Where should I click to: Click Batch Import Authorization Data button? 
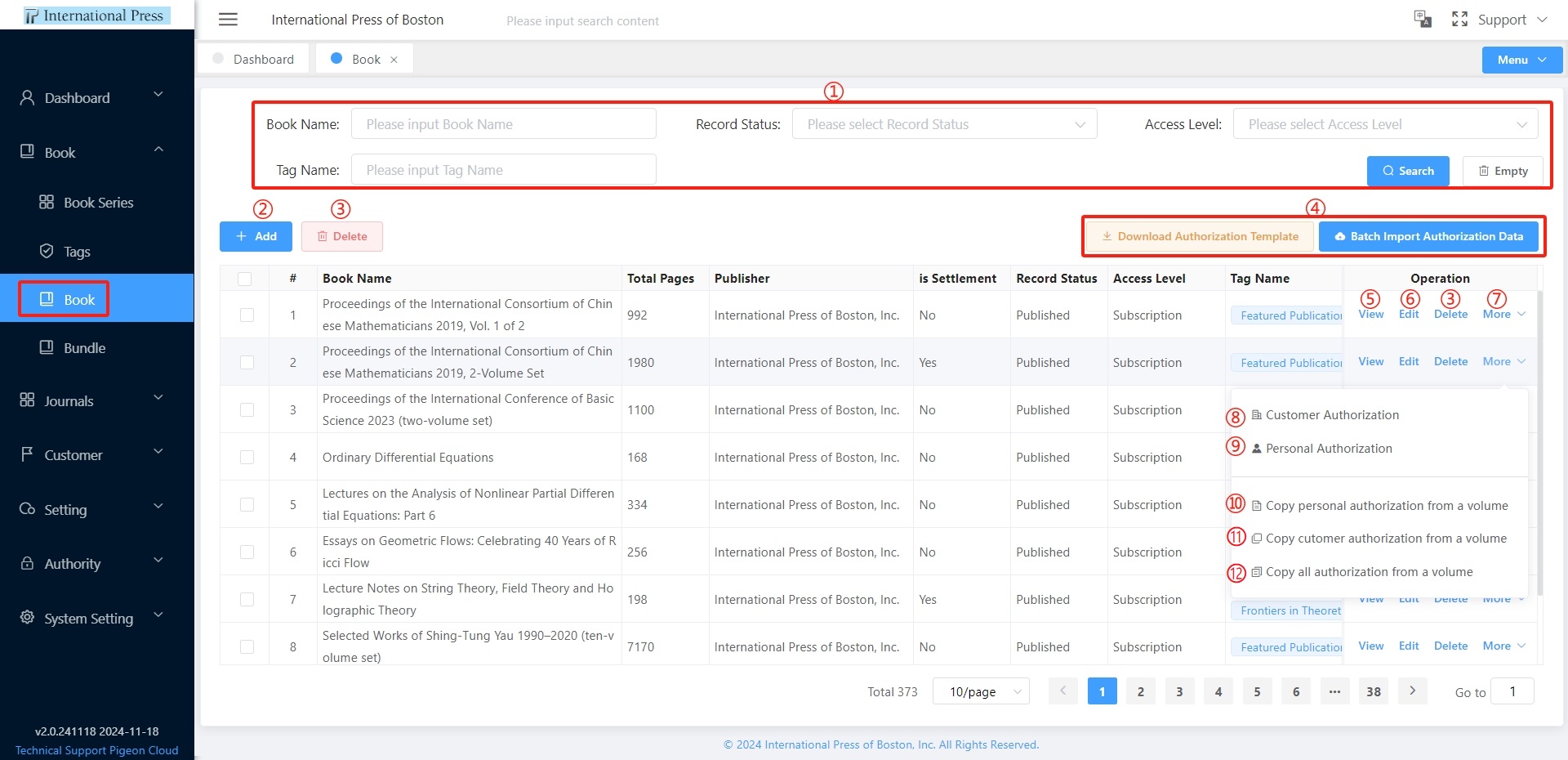click(x=1428, y=236)
